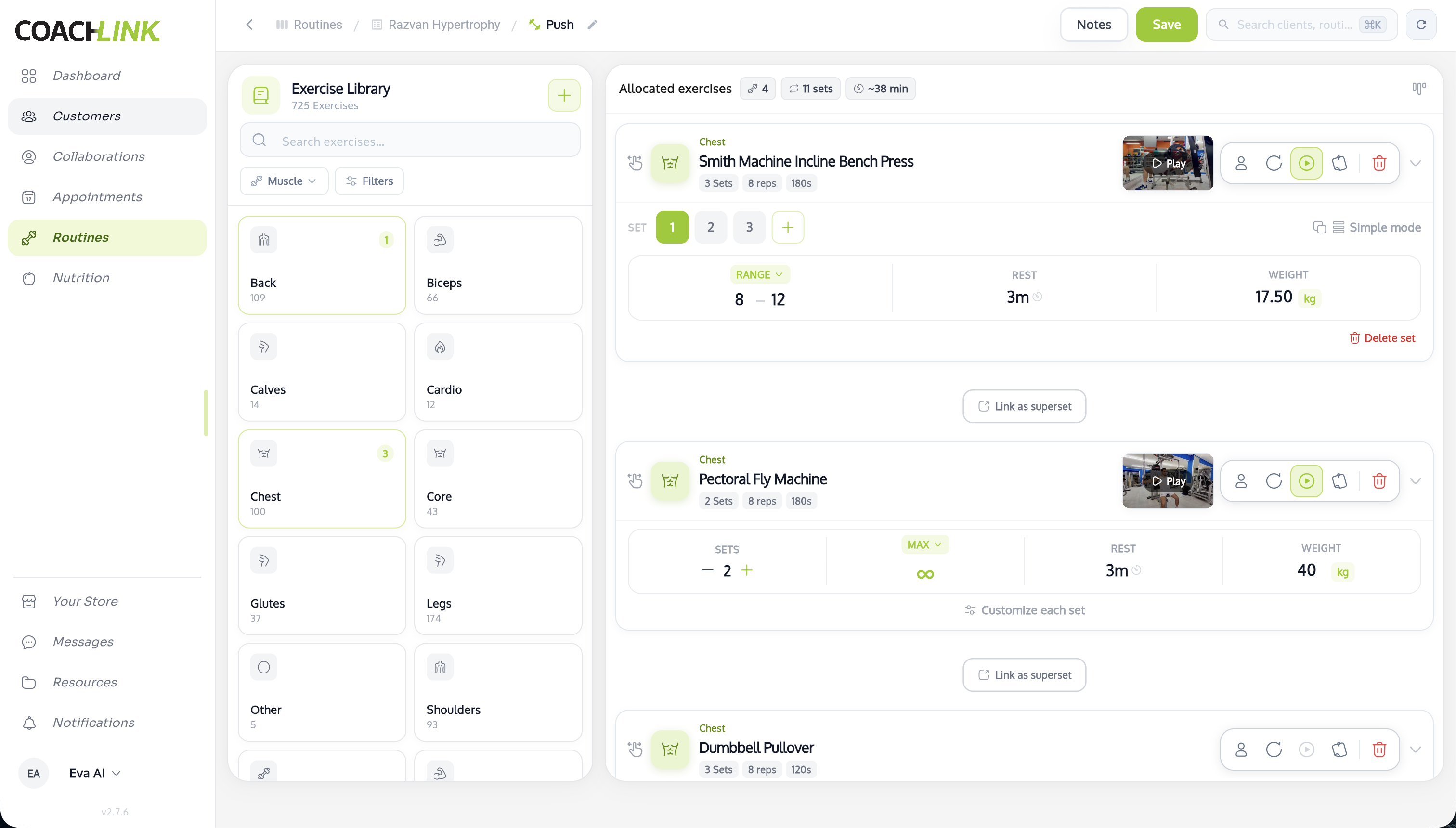
Task: Delete Smith Machine Incline Bench Press exercise
Action: [x=1379, y=163]
